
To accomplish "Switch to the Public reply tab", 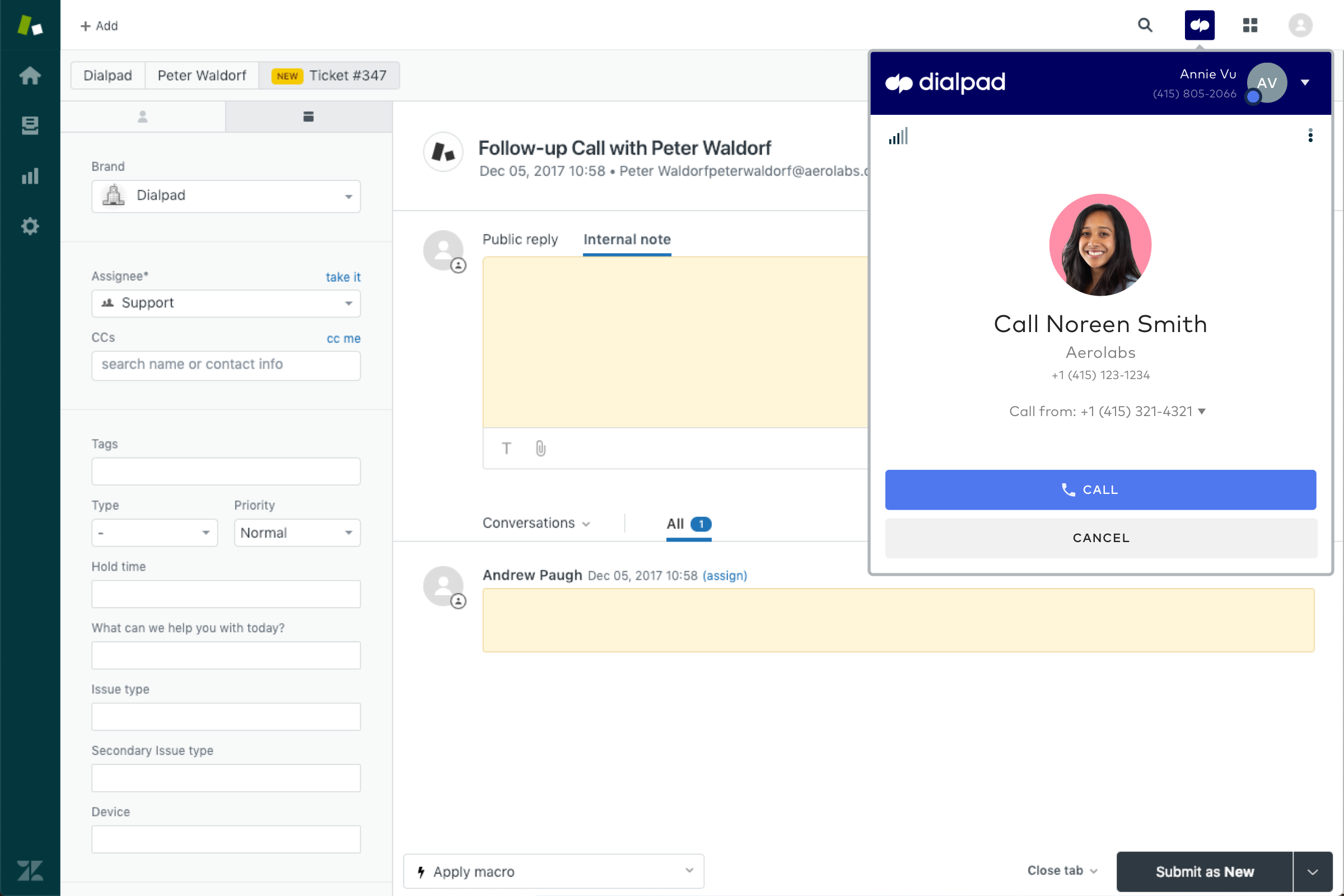I will coord(520,240).
